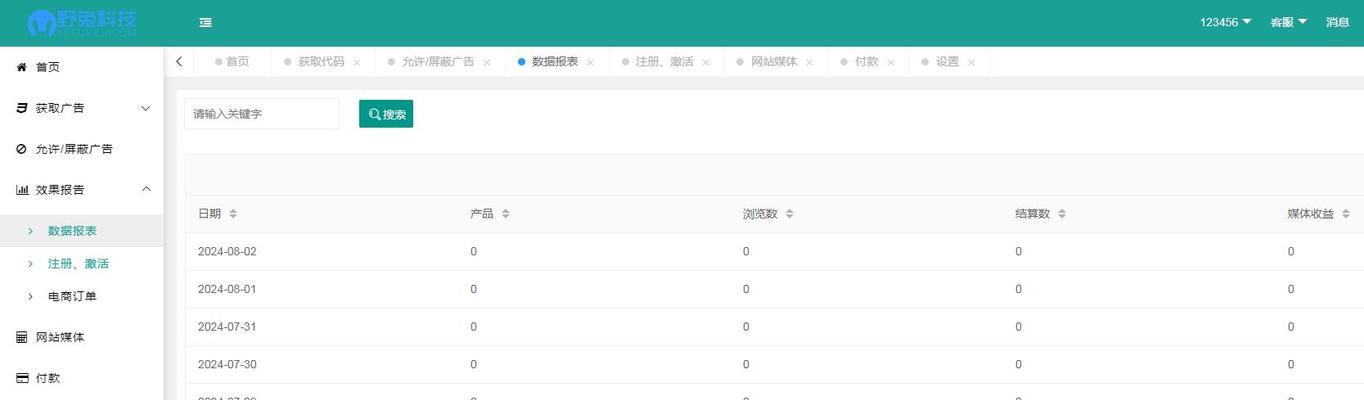
Task: Select 电商订单 in the sidebar submenu
Action: click(x=81, y=297)
